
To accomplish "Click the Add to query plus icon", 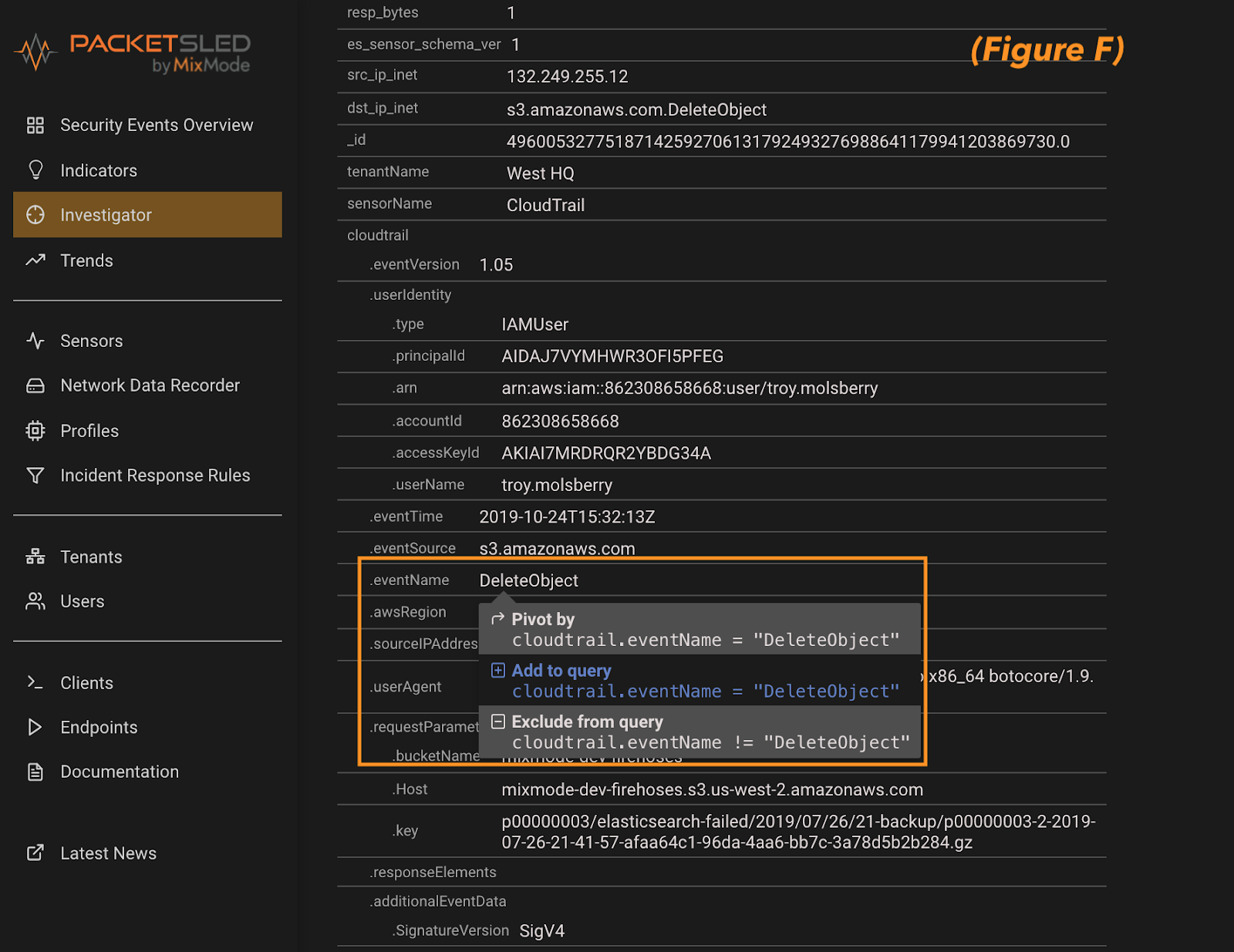I will (498, 671).
